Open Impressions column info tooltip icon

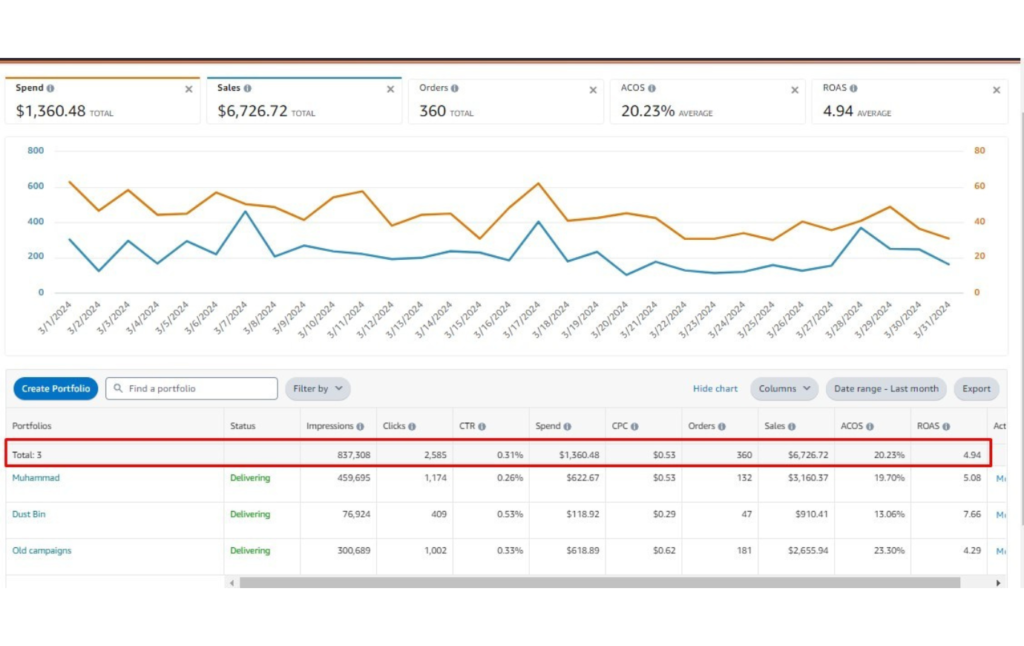(x=360, y=427)
